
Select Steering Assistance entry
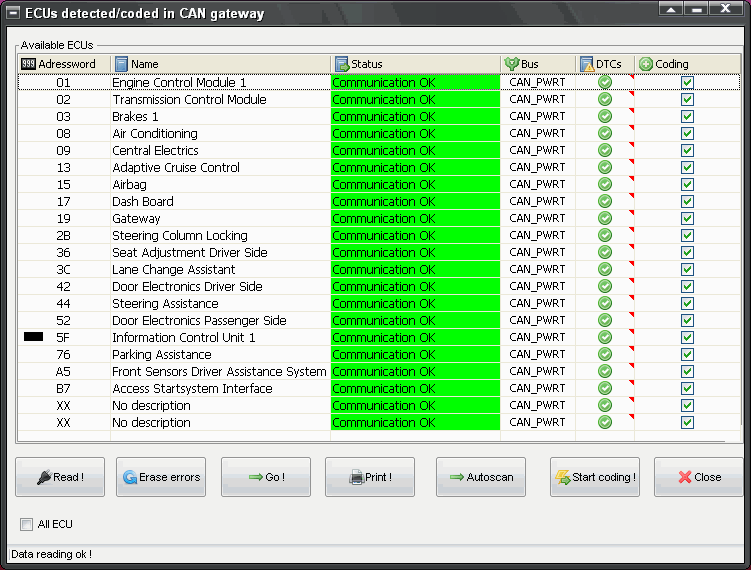(165, 303)
